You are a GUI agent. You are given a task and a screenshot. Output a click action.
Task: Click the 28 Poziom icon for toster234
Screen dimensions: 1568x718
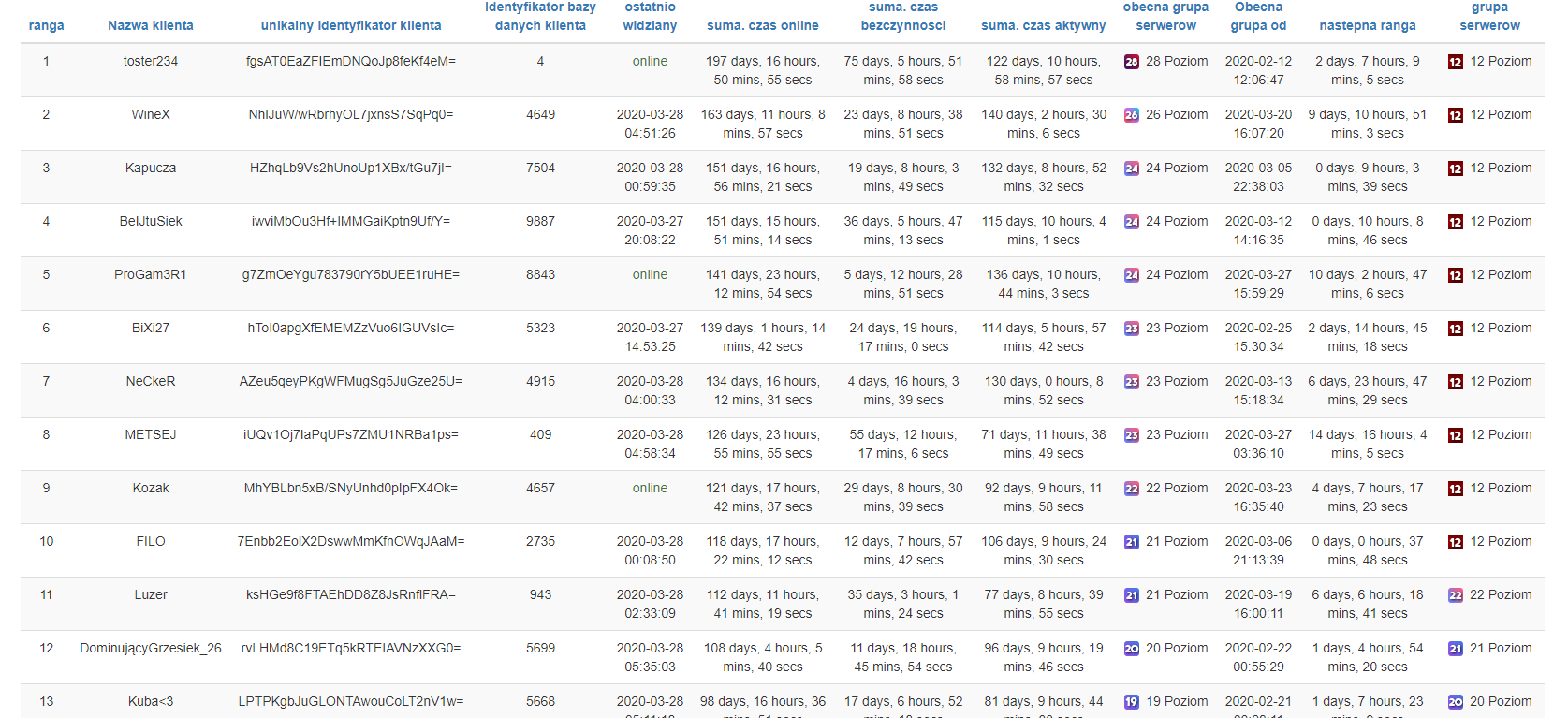pyautogui.click(x=1132, y=62)
